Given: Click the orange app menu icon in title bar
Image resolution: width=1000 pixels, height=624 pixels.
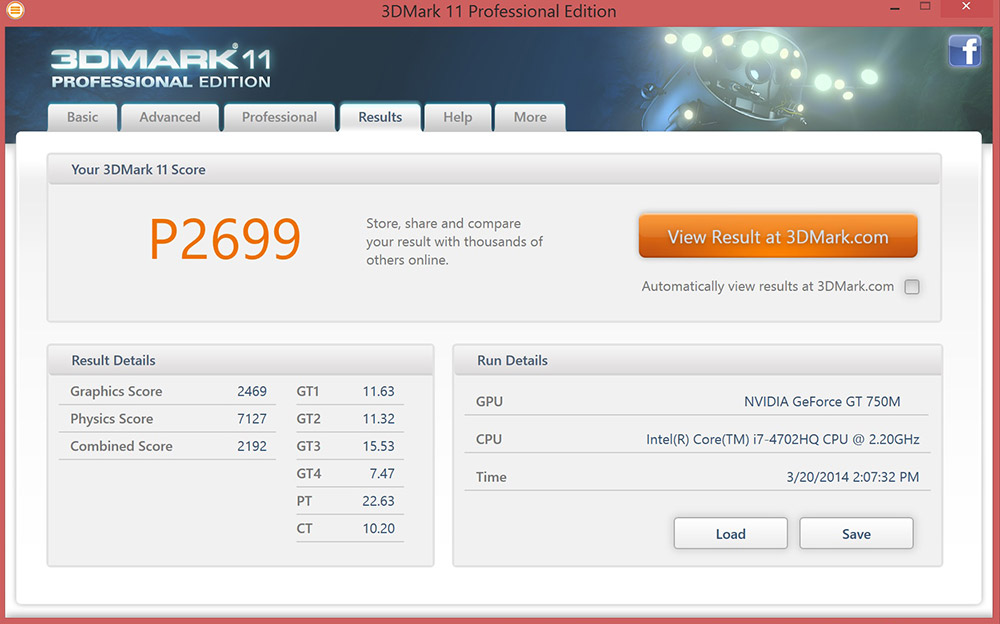Looking at the screenshot, I should coord(15,10).
